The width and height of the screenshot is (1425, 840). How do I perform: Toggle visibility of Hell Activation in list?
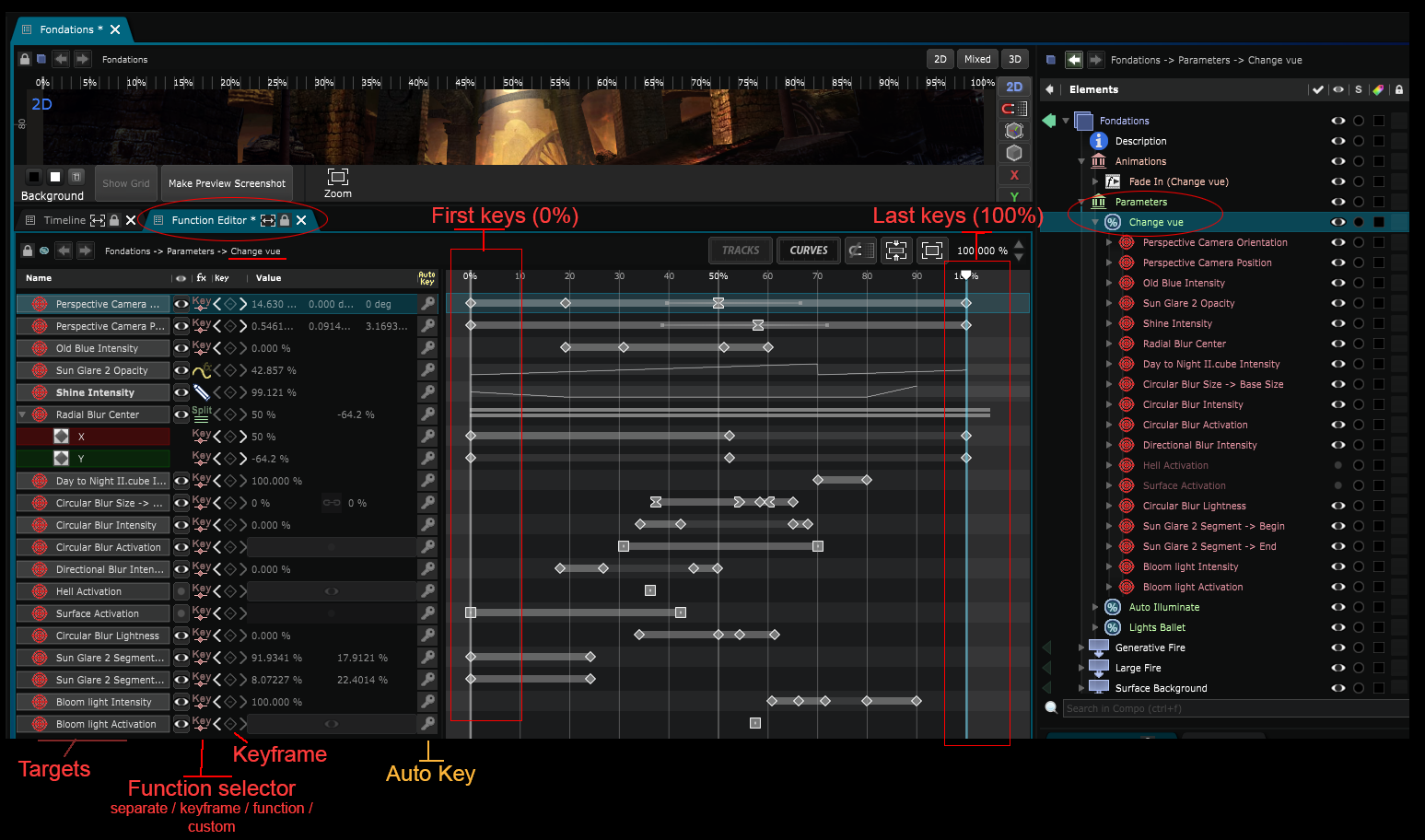pos(181,591)
